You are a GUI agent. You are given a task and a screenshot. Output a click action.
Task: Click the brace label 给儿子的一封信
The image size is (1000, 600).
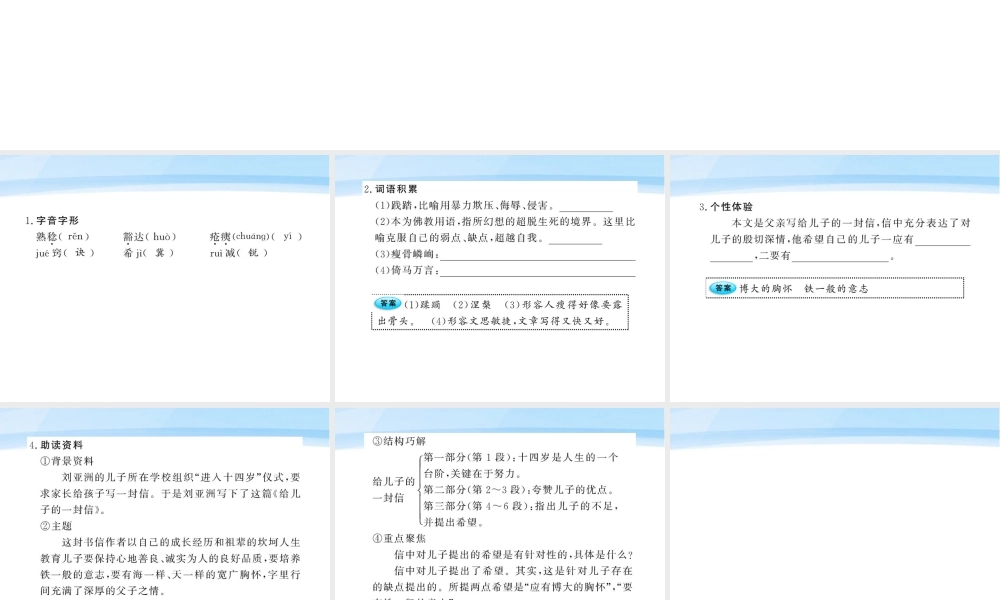tap(393, 490)
